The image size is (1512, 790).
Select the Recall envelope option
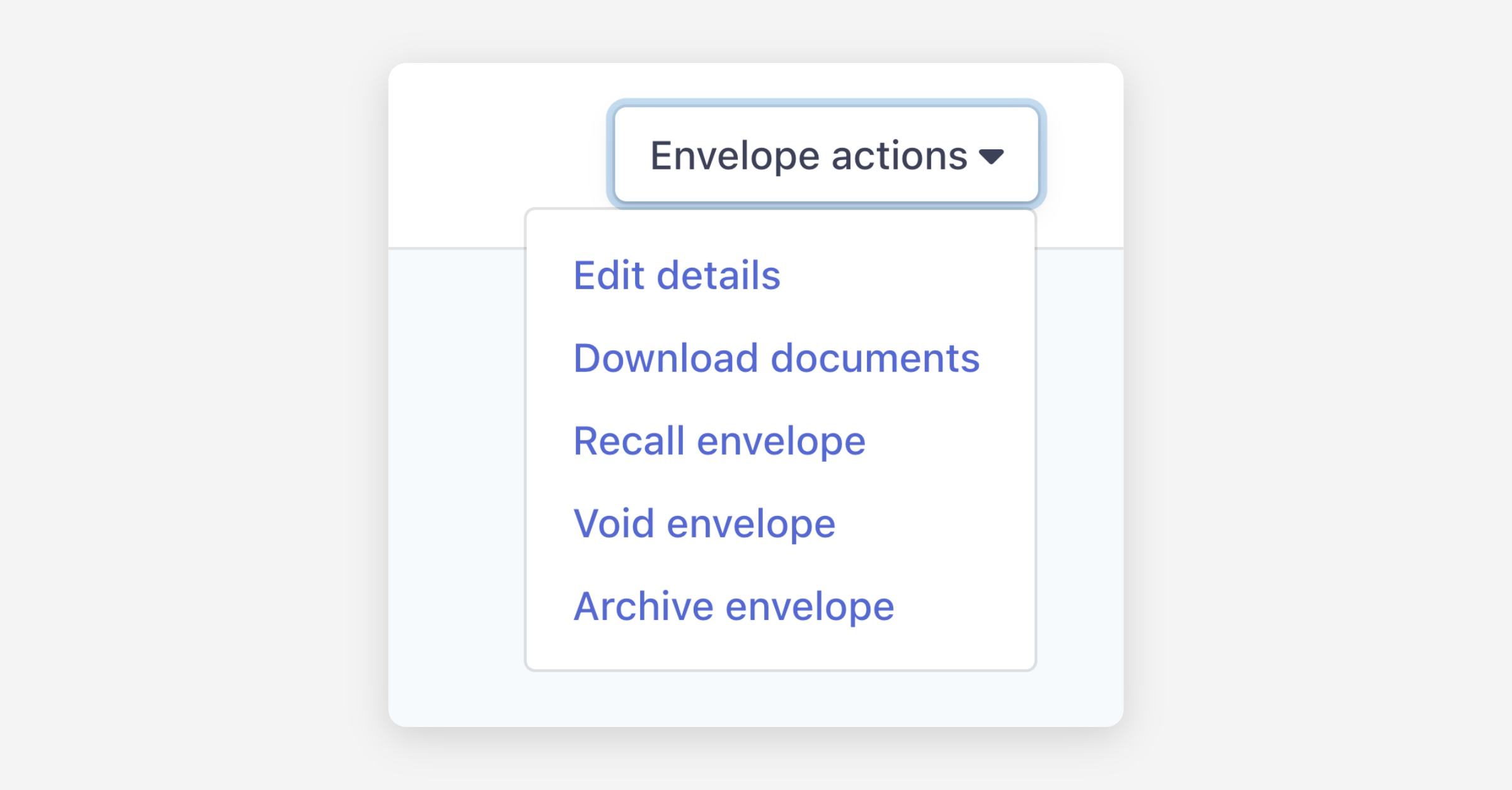point(719,440)
